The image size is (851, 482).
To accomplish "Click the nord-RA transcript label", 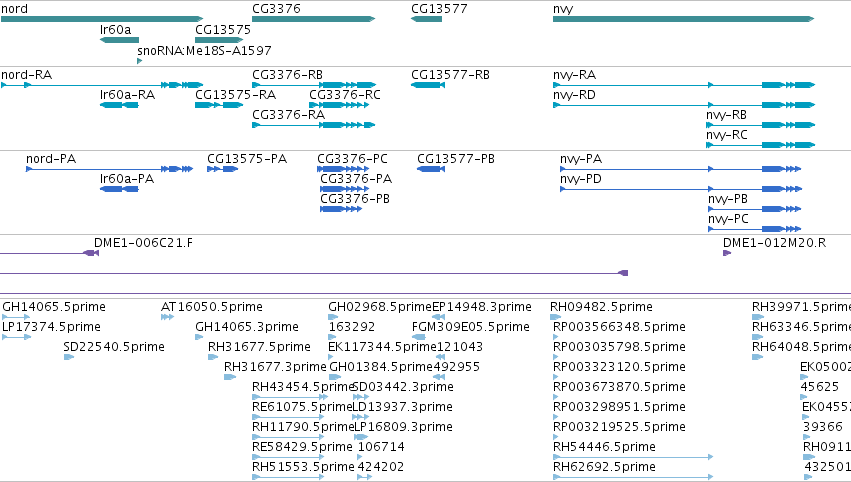I will [x=27, y=75].
